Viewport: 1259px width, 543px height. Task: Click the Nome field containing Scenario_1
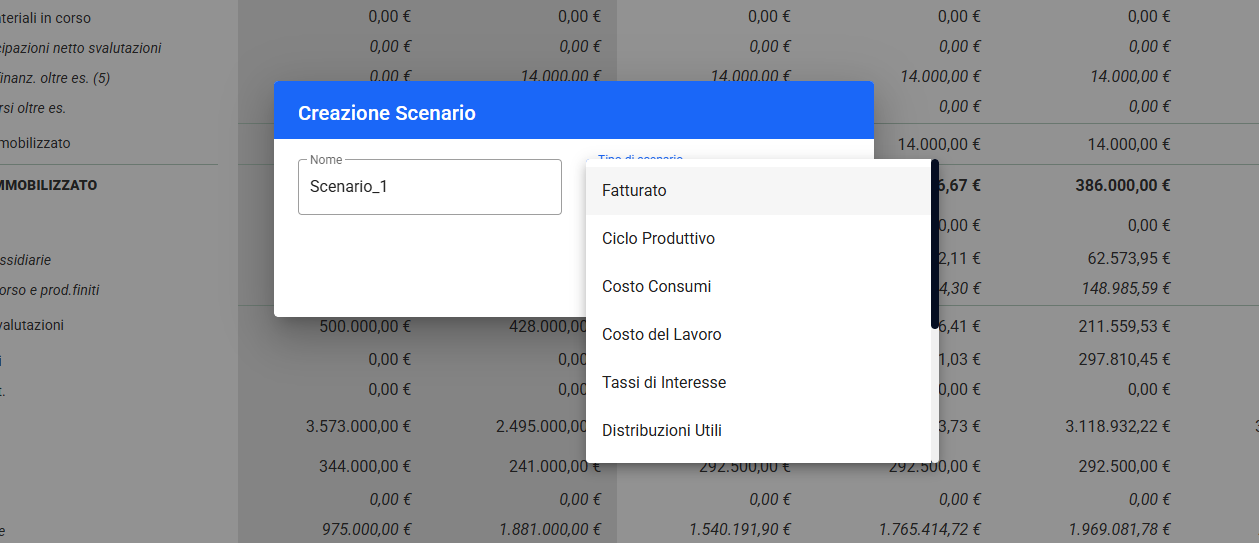[429, 187]
